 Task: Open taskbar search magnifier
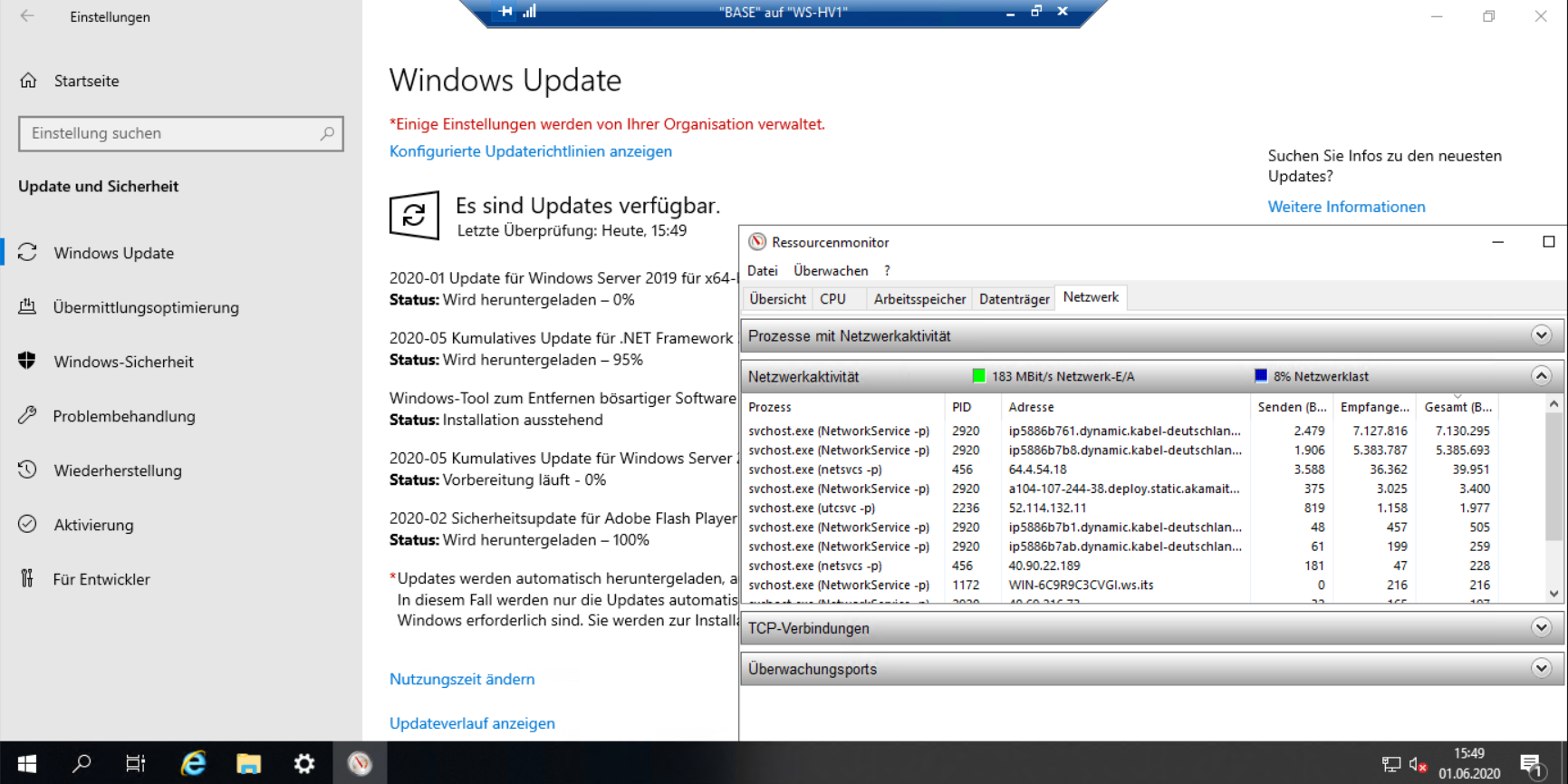coord(82,763)
